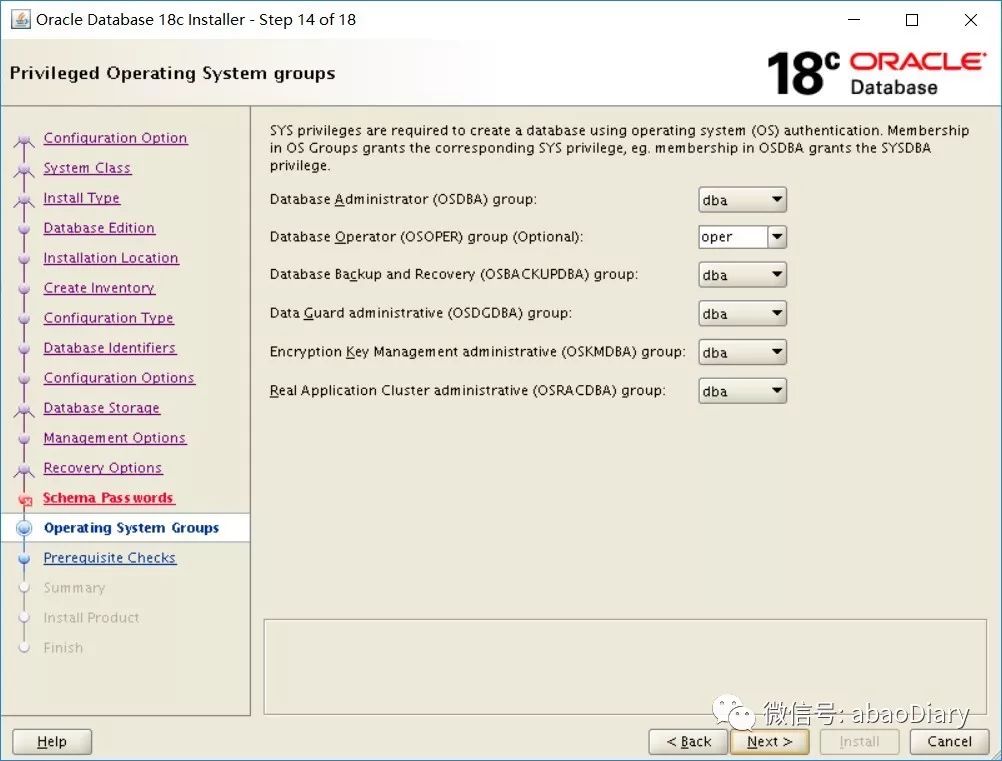Click the Management Options step bullet icon
The height and width of the screenshot is (761, 1002).
pos(24,439)
